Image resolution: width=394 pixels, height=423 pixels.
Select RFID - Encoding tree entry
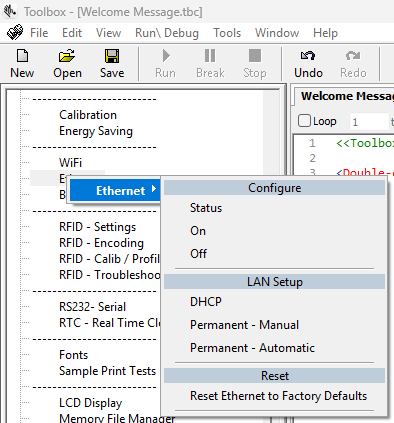[x=101, y=243]
